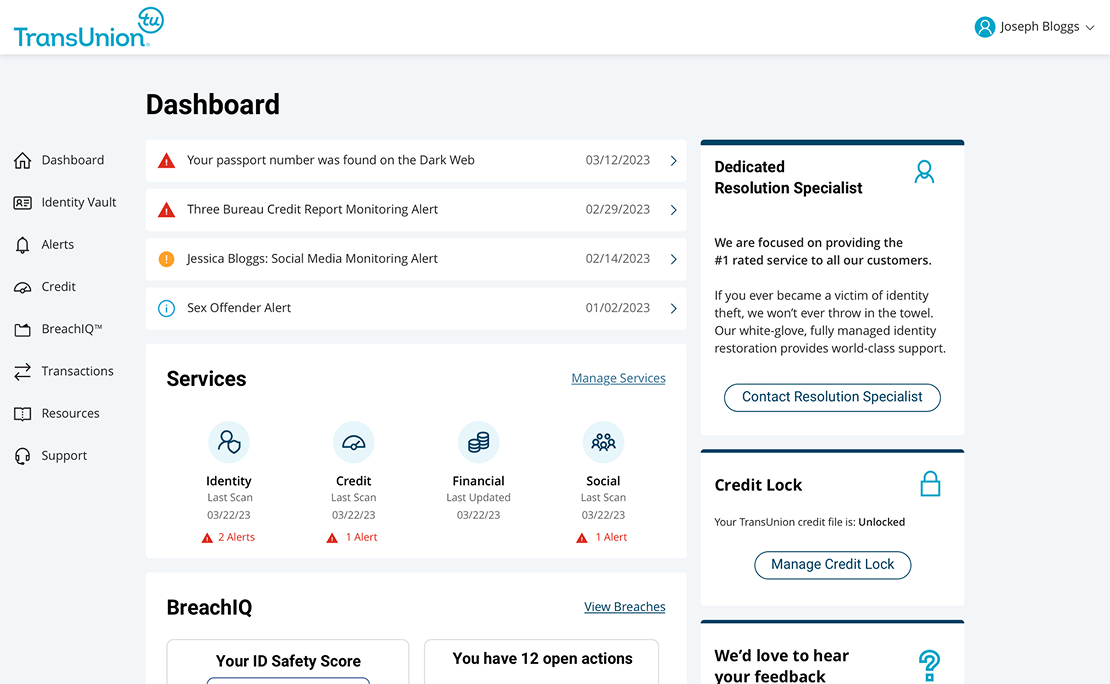This screenshot has height=684, width=1110.
Task: Open 'Your passport number was found on the Dark Web'
Action: (331, 160)
